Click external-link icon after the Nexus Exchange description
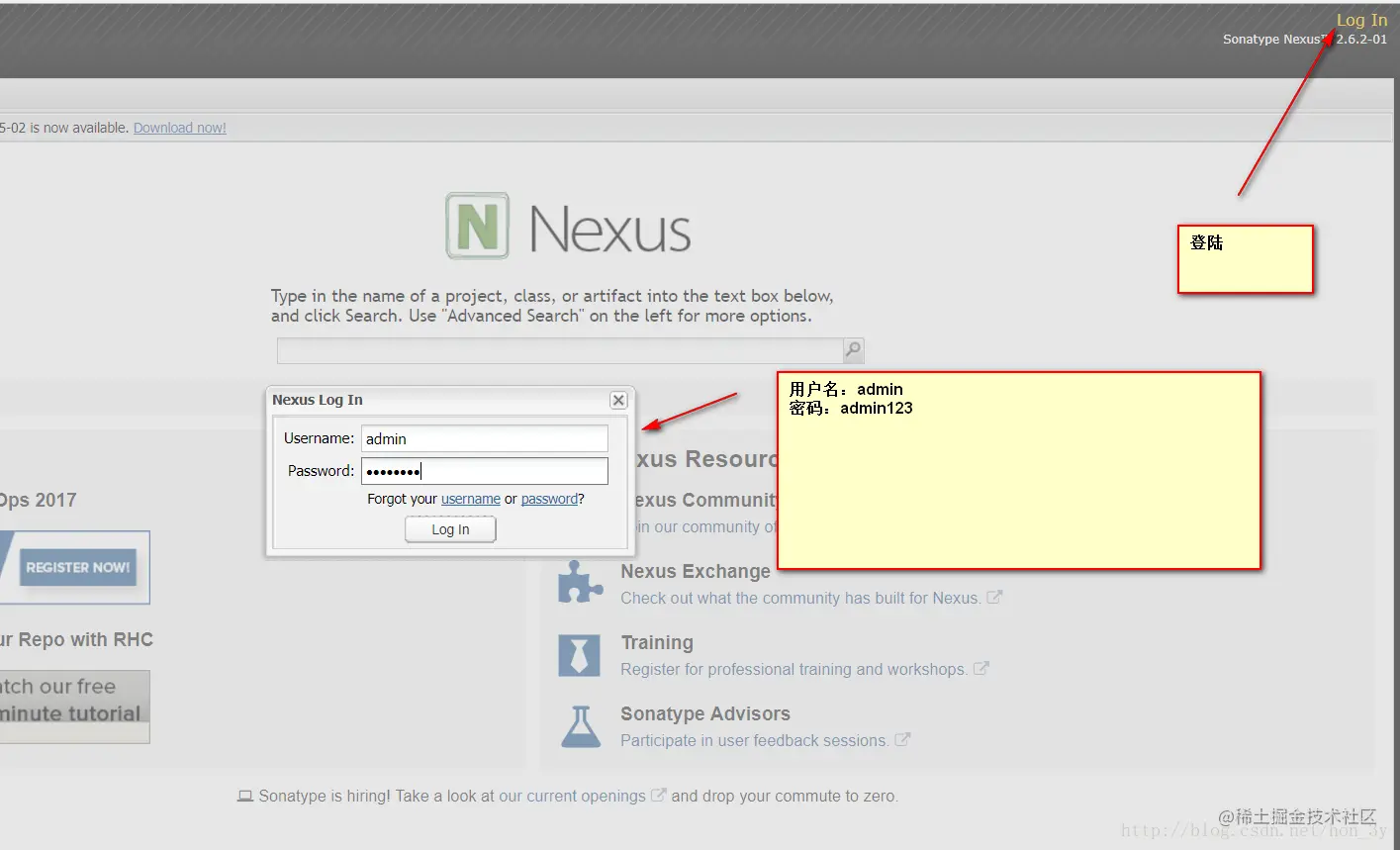Viewport: 1400px width, 850px height. (994, 597)
